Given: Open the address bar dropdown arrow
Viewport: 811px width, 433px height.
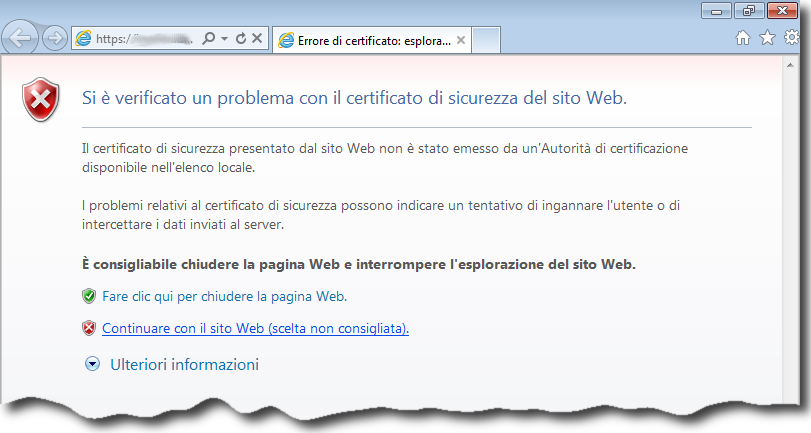Looking at the screenshot, I should tap(225, 39).
